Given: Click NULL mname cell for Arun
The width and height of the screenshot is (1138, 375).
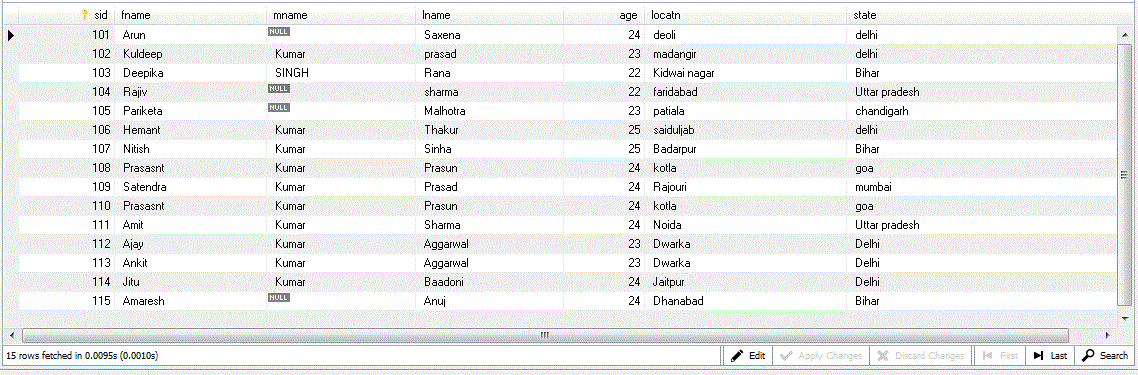Looking at the screenshot, I should 342,34.
